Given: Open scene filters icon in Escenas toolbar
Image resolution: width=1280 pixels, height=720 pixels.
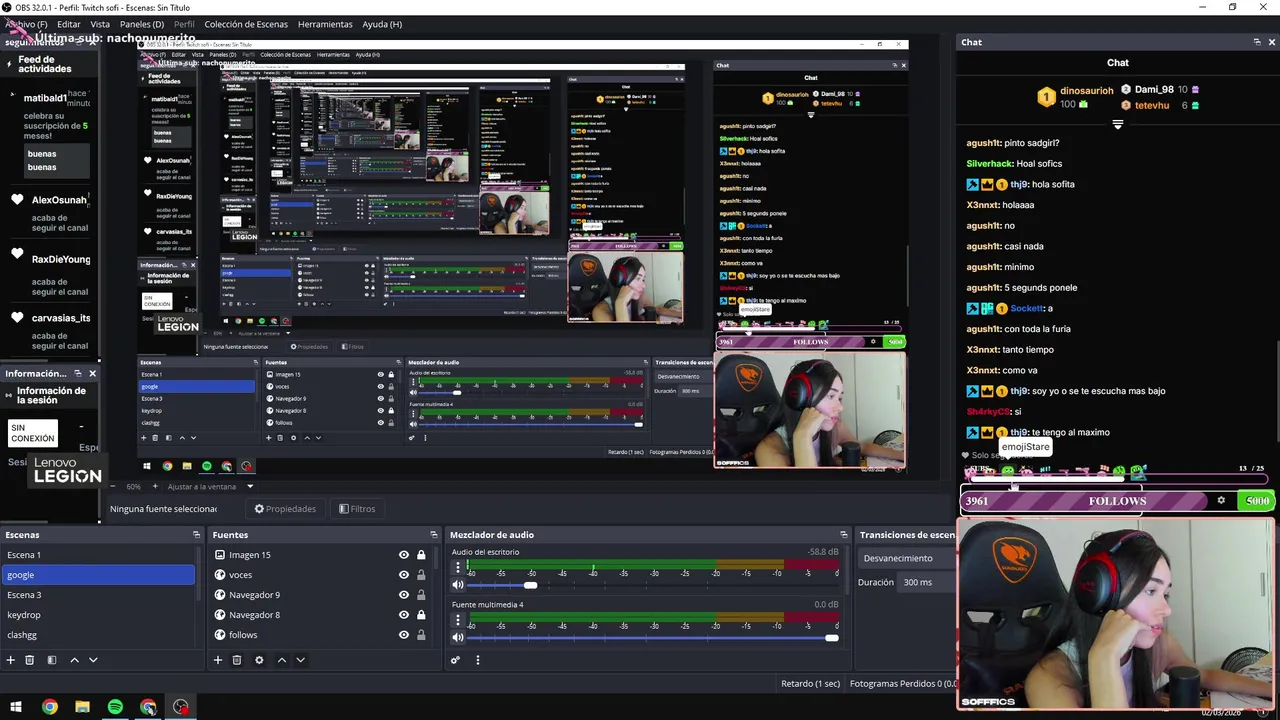Looking at the screenshot, I should coord(52,660).
